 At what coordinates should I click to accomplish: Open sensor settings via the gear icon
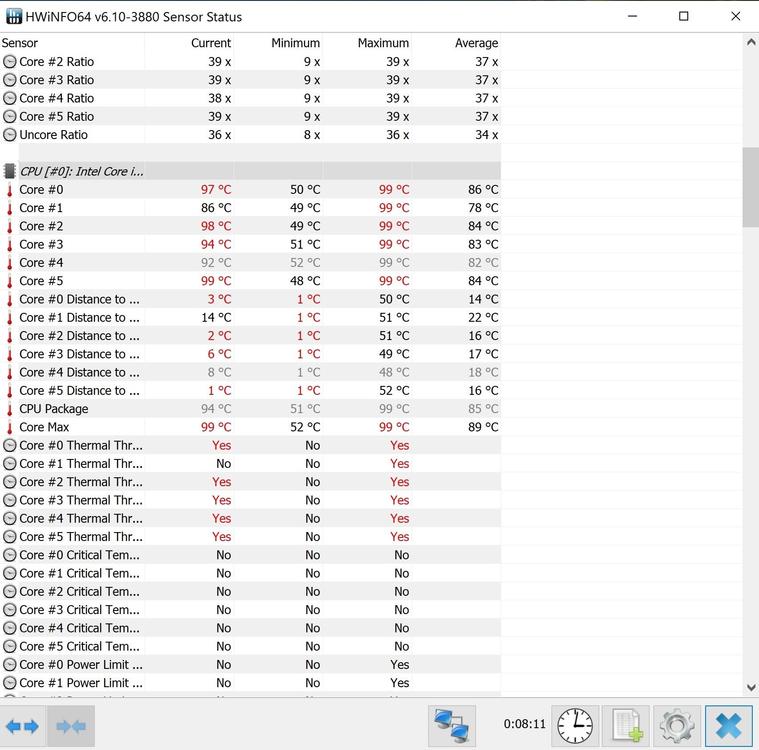[677, 726]
